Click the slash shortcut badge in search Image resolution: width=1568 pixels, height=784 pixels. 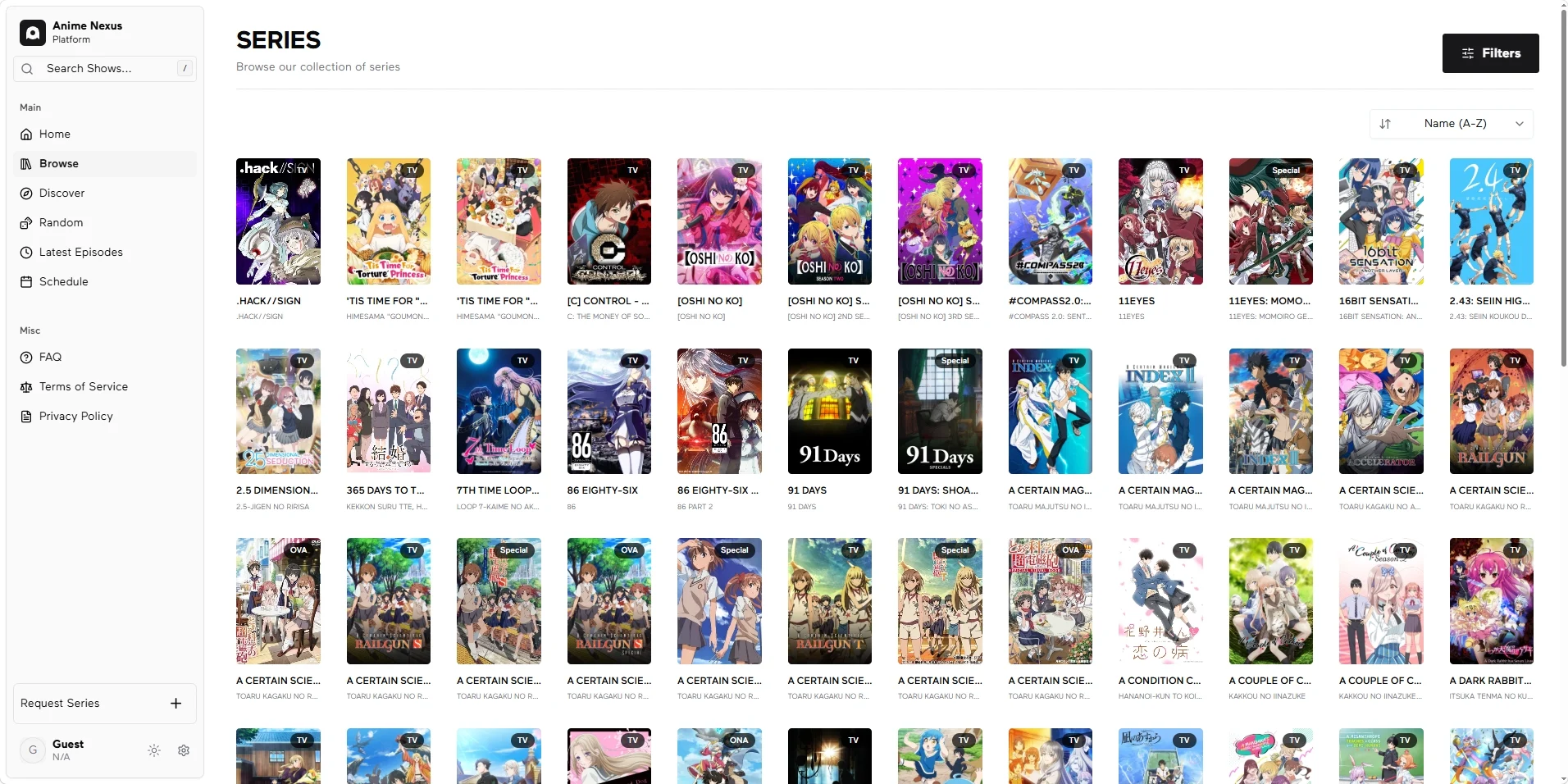(185, 68)
